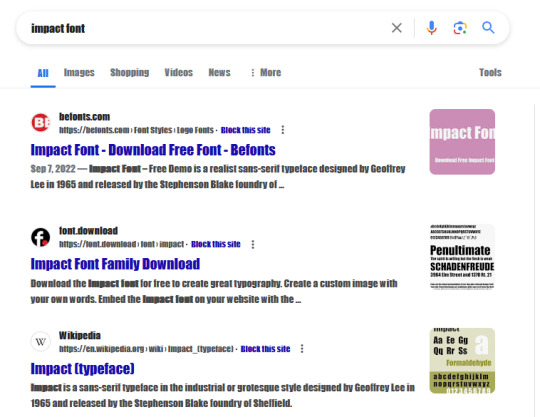Screen dimensions: 540x417
Task: Switch to the Shopping tab
Action: click(129, 73)
